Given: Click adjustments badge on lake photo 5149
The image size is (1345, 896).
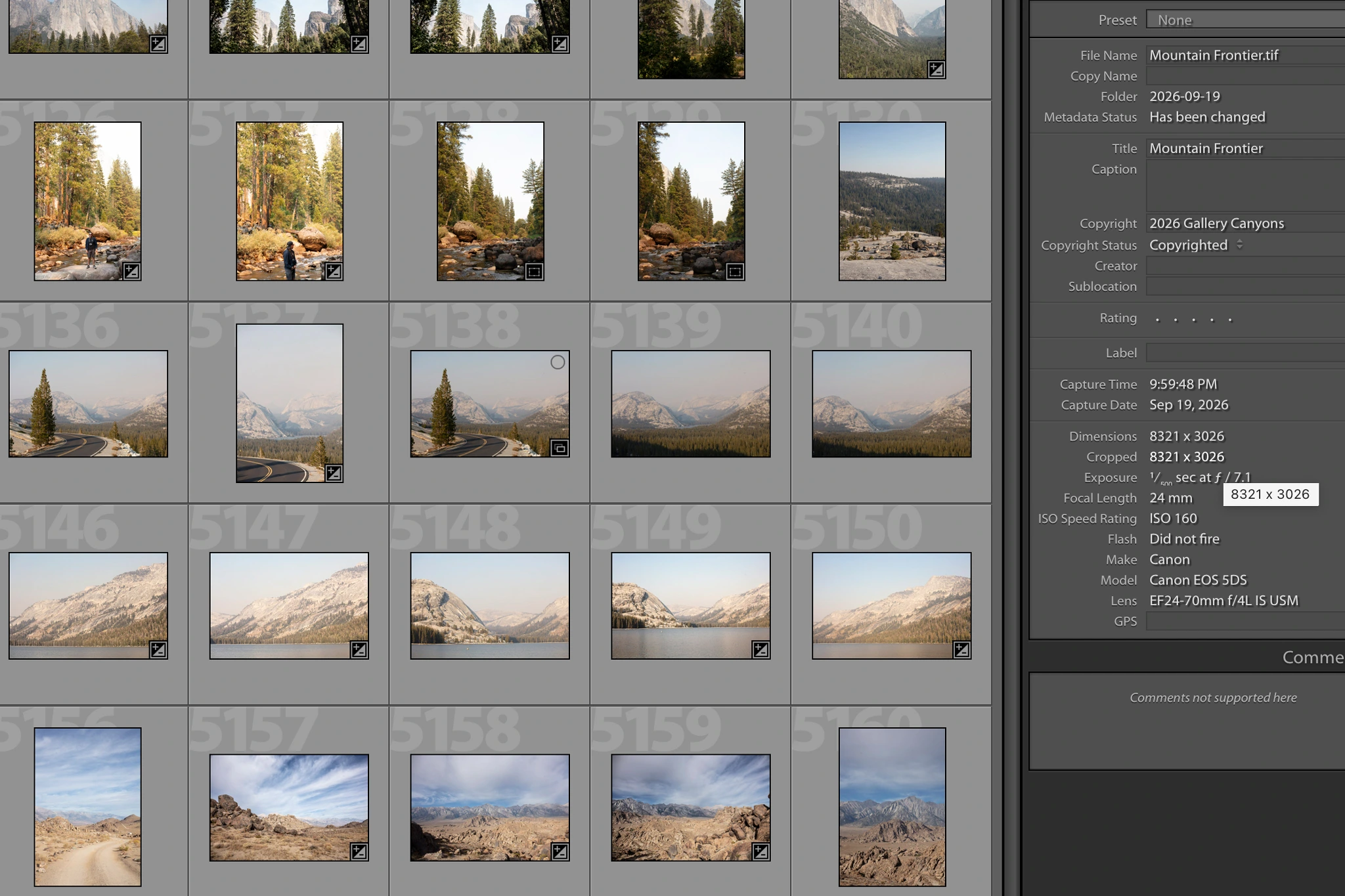Looking at the screenshot, I should [761, 650].
